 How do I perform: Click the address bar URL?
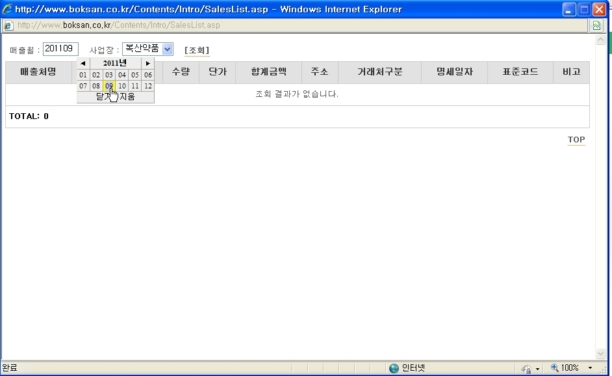[x=119, y=25]
